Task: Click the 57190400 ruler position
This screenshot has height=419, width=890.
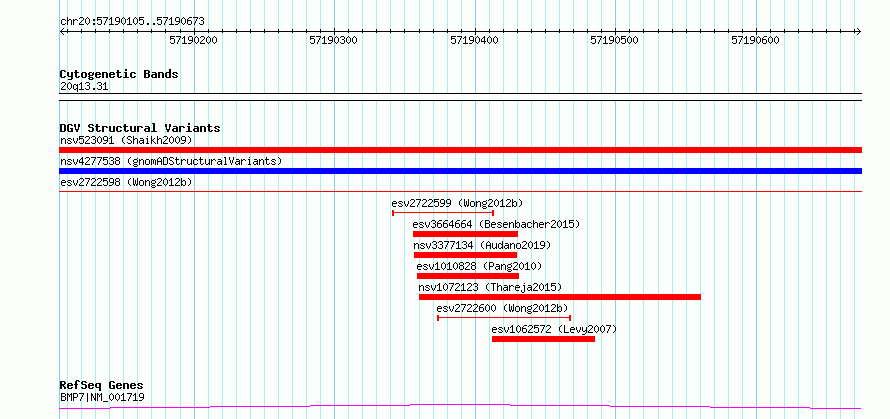Action: click(x=475, y=40)
